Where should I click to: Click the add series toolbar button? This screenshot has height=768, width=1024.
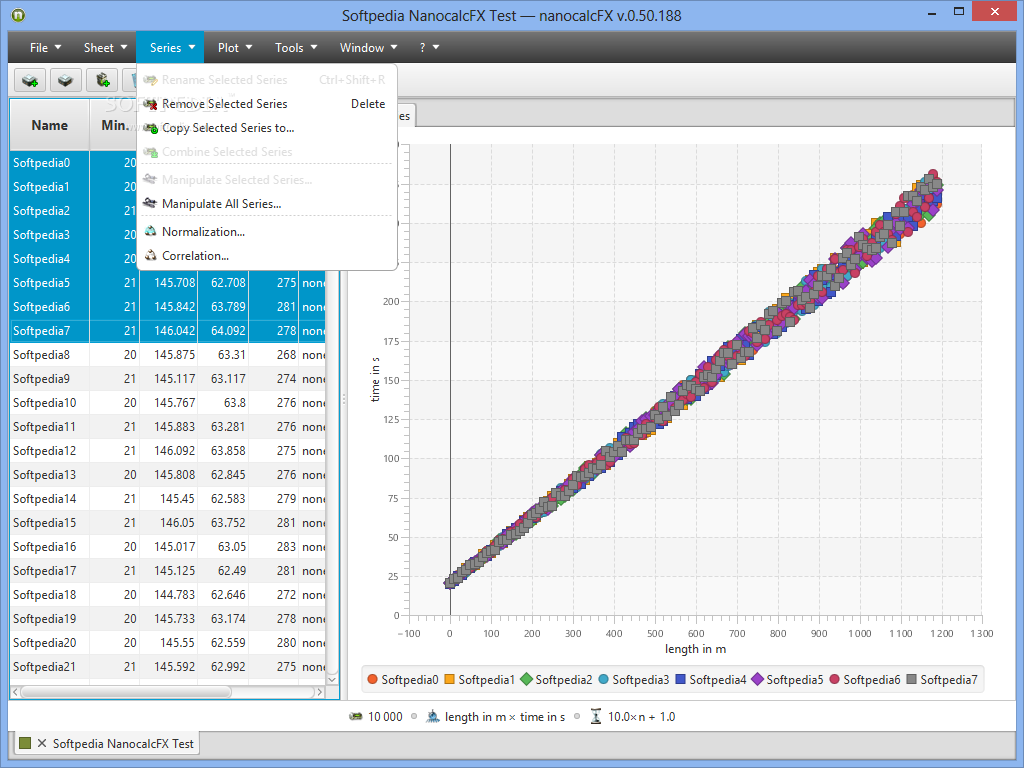[30, 81]
